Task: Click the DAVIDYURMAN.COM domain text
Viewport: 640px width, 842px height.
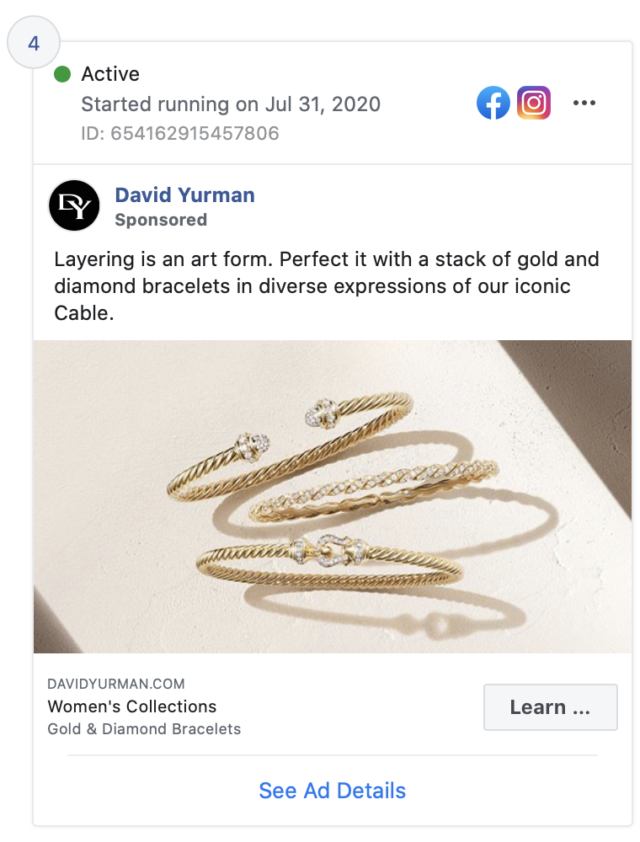Action: coord(115,683)
